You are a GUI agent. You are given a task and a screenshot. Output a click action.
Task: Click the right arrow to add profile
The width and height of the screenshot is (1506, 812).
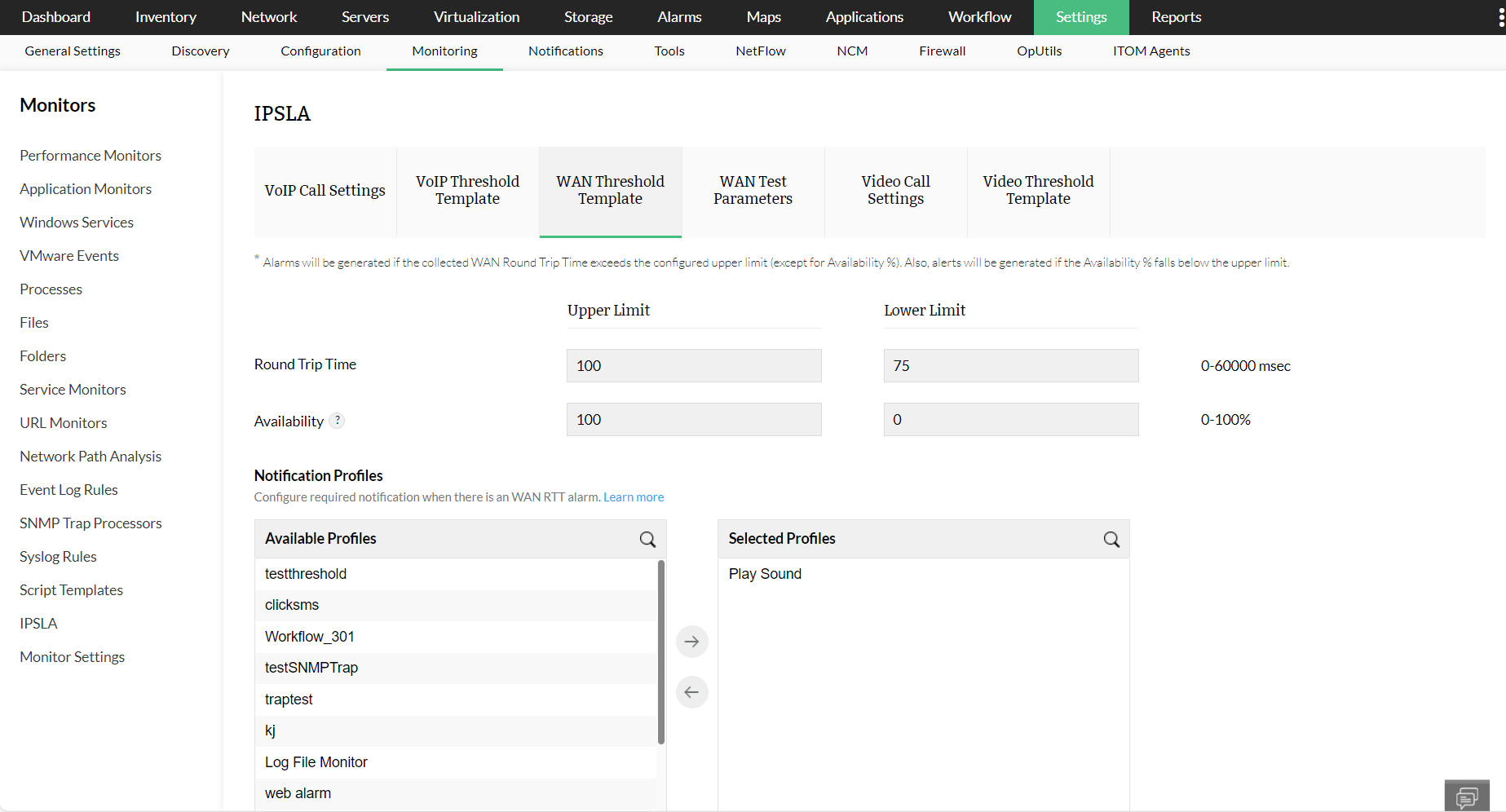691,642
